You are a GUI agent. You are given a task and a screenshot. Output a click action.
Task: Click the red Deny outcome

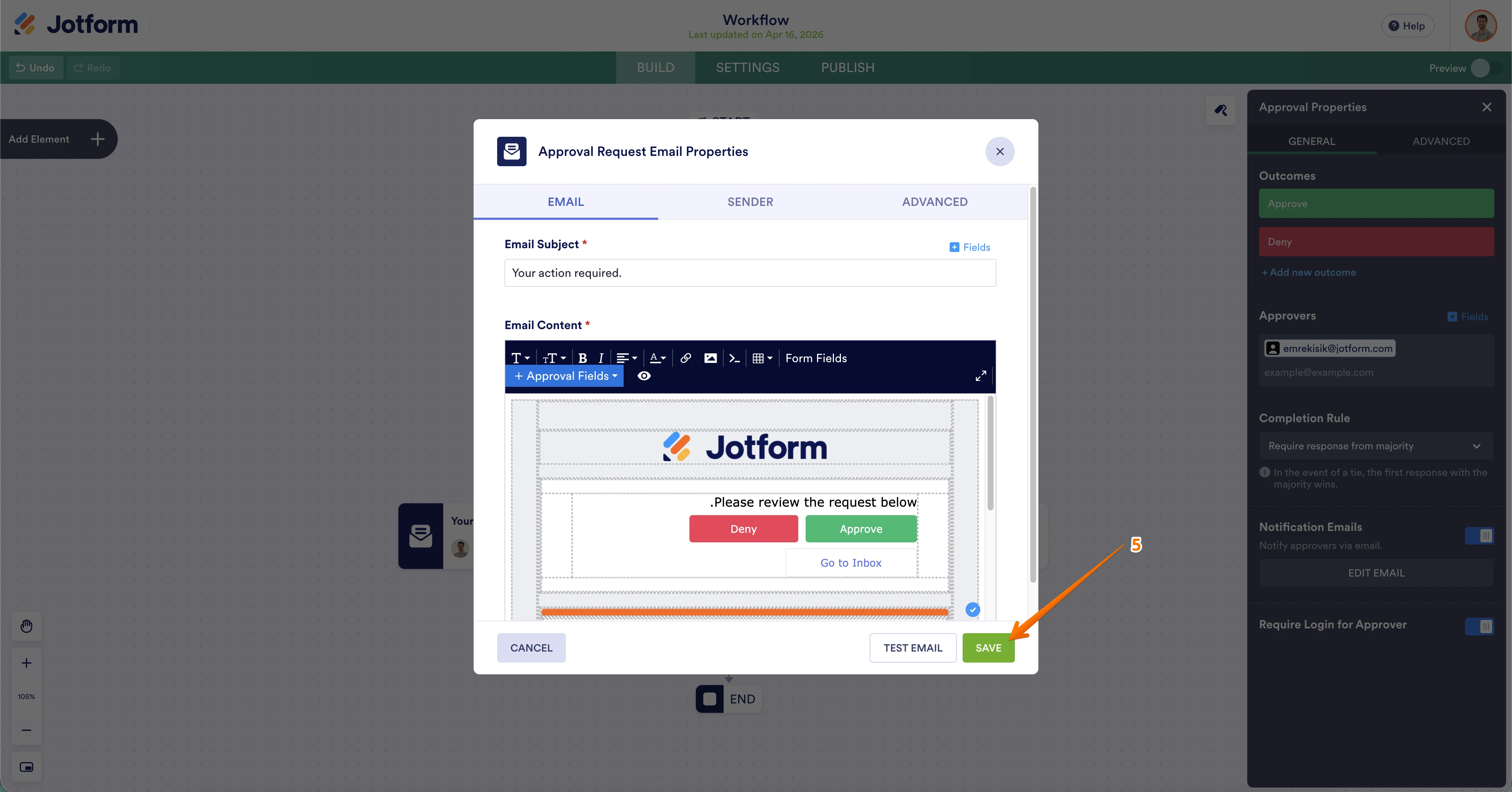coord(1376,242)
